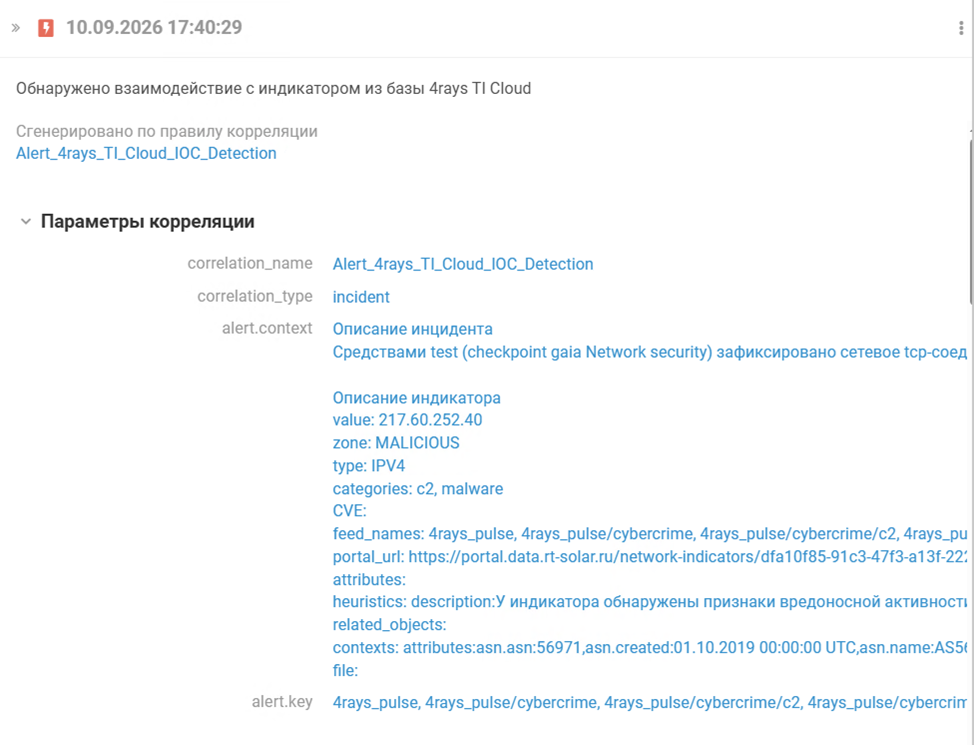The image size is (974, 745).
Task: Click the red lightning incident icon
Action: pyautogui.click(x=46, y=28)
